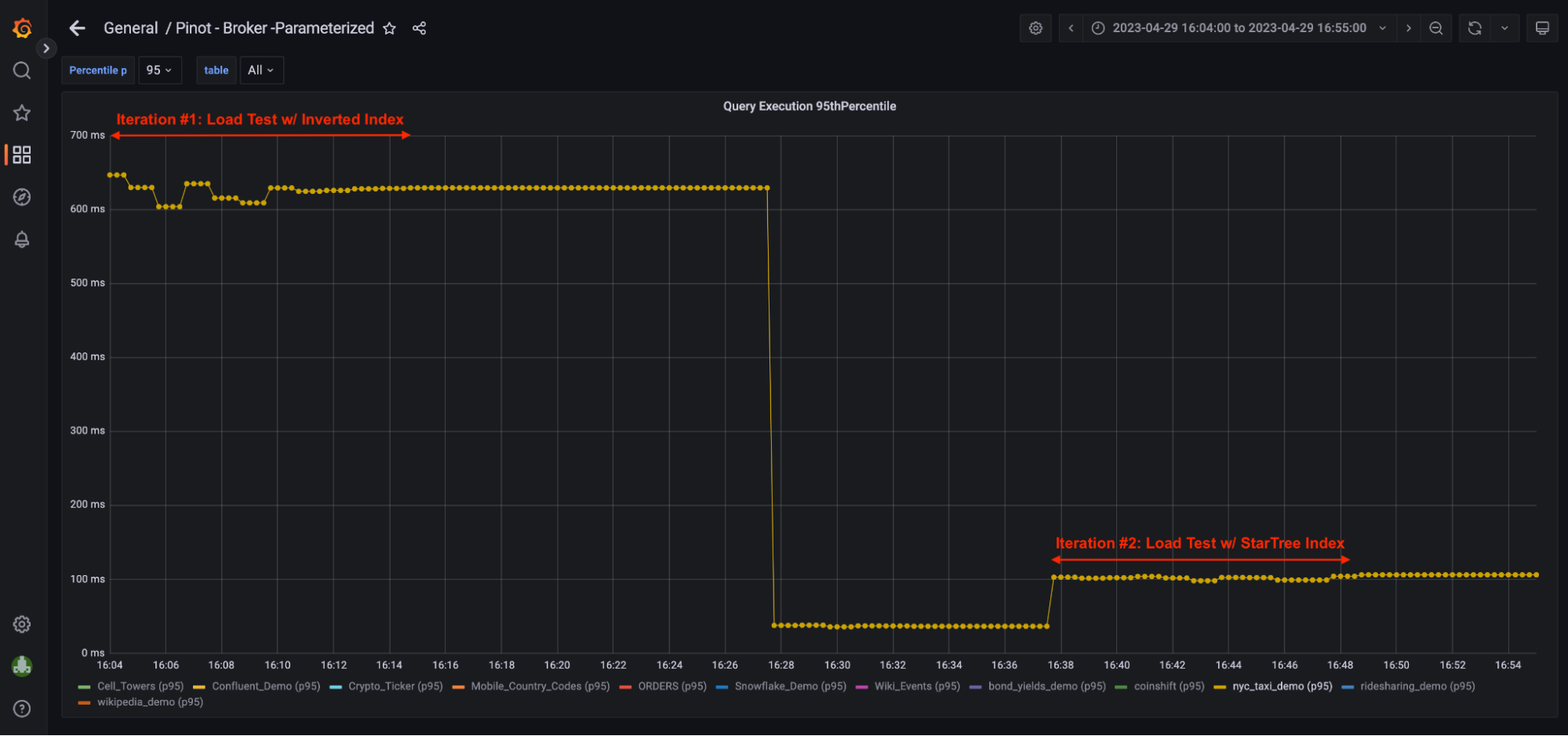Toggle the favorite star next to the dashboard title
Viewport: 1568px width, 736px height.
click(390, 27)
